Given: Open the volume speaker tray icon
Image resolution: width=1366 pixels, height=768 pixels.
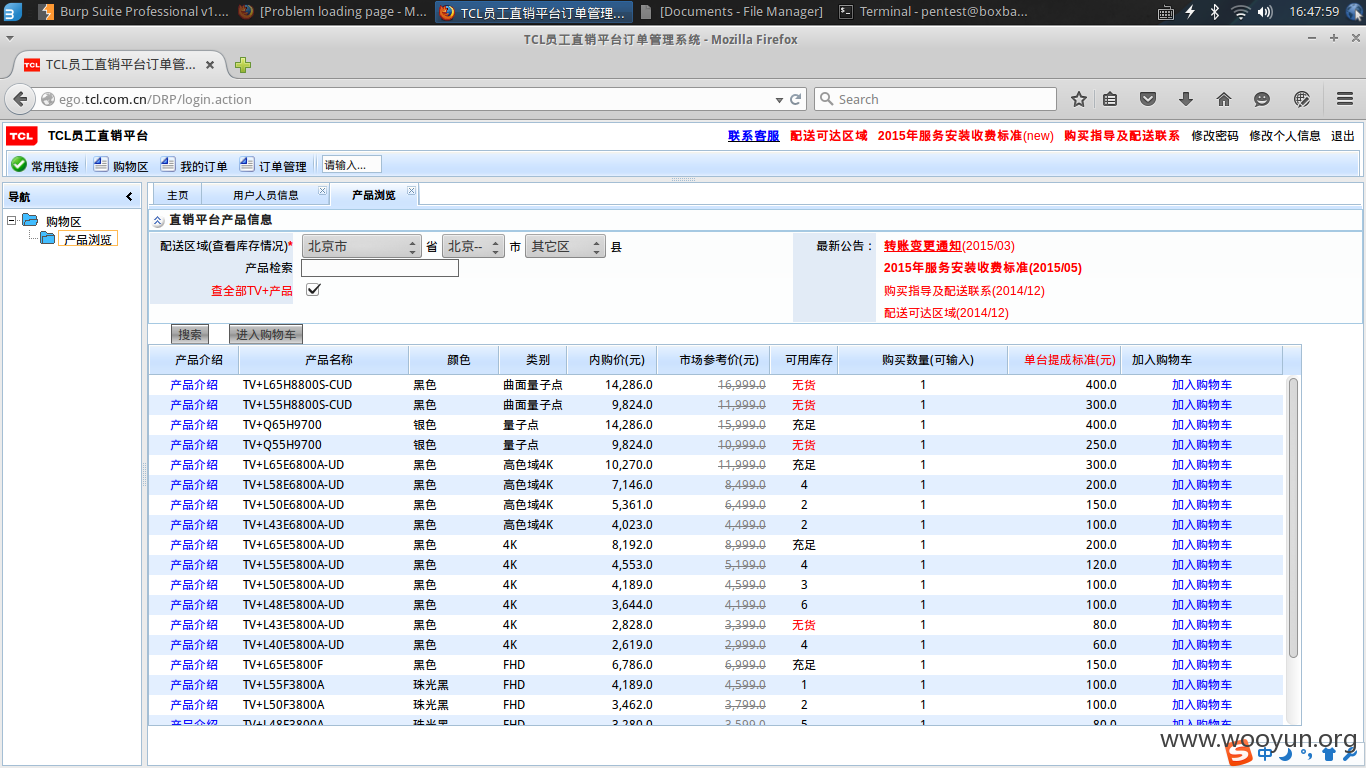Looking at the screenshot, I should click(1265, 12).
